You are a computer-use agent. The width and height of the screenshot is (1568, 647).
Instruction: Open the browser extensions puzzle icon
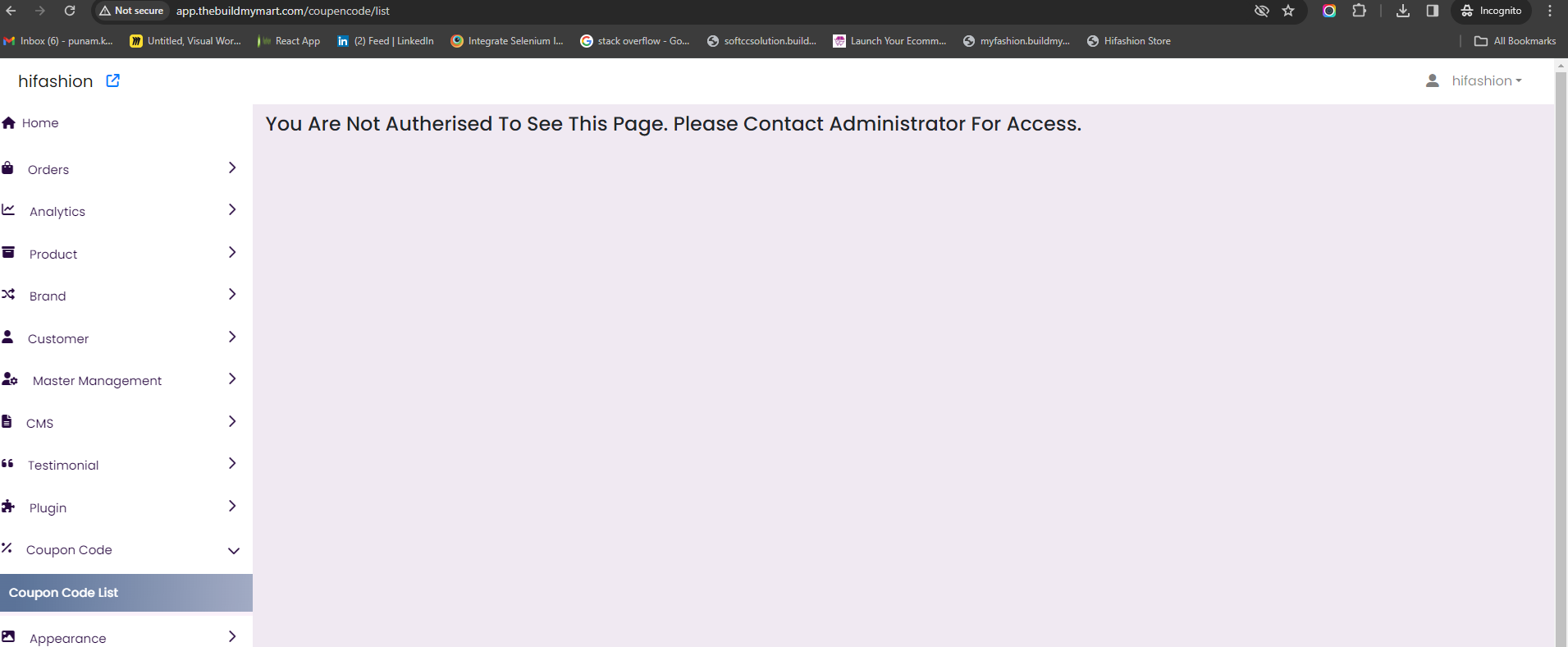coord(1360,11)
